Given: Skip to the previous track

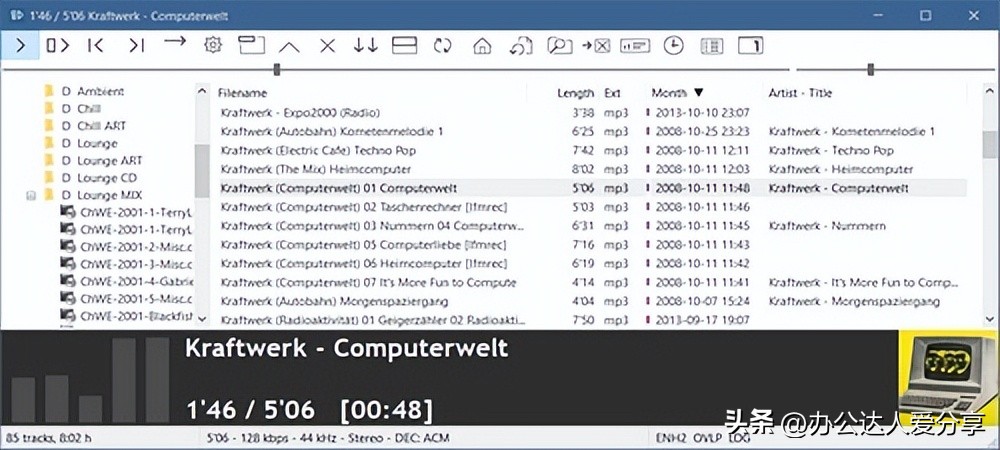Looking at the screenshot, I should (x=96, y=46).
